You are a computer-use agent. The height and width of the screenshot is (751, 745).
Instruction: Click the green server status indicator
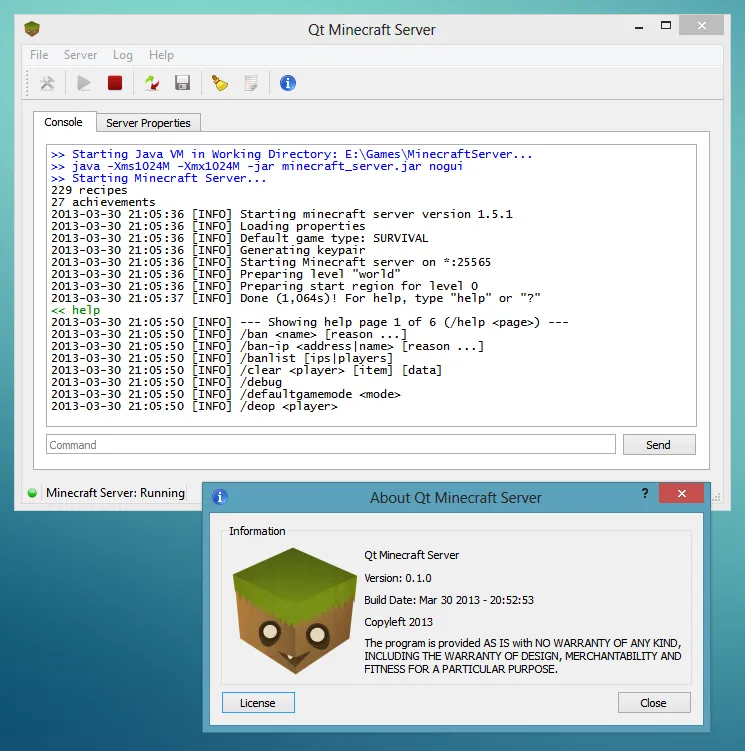[32, 493]
